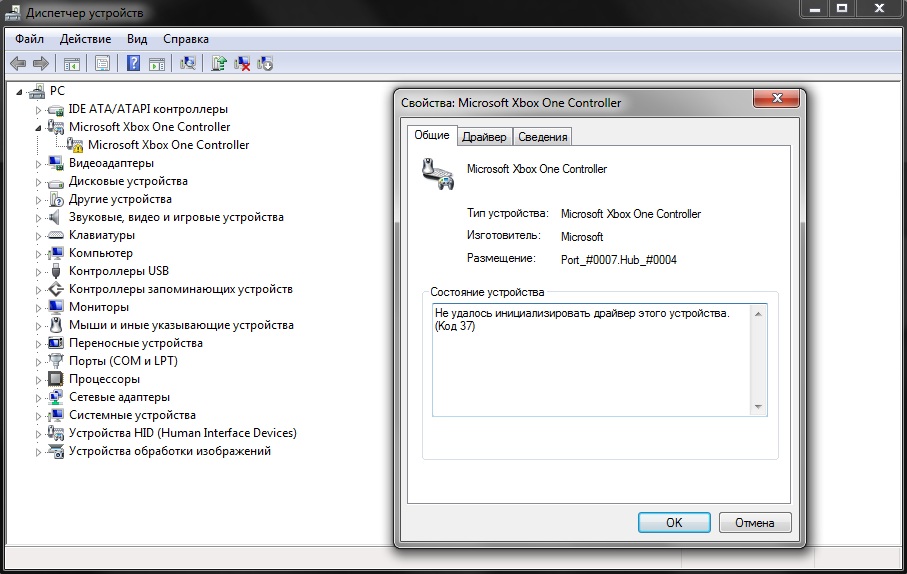The image size is (907, 574).
Task: Collapse the PC root node
Action: pos(19,92)
